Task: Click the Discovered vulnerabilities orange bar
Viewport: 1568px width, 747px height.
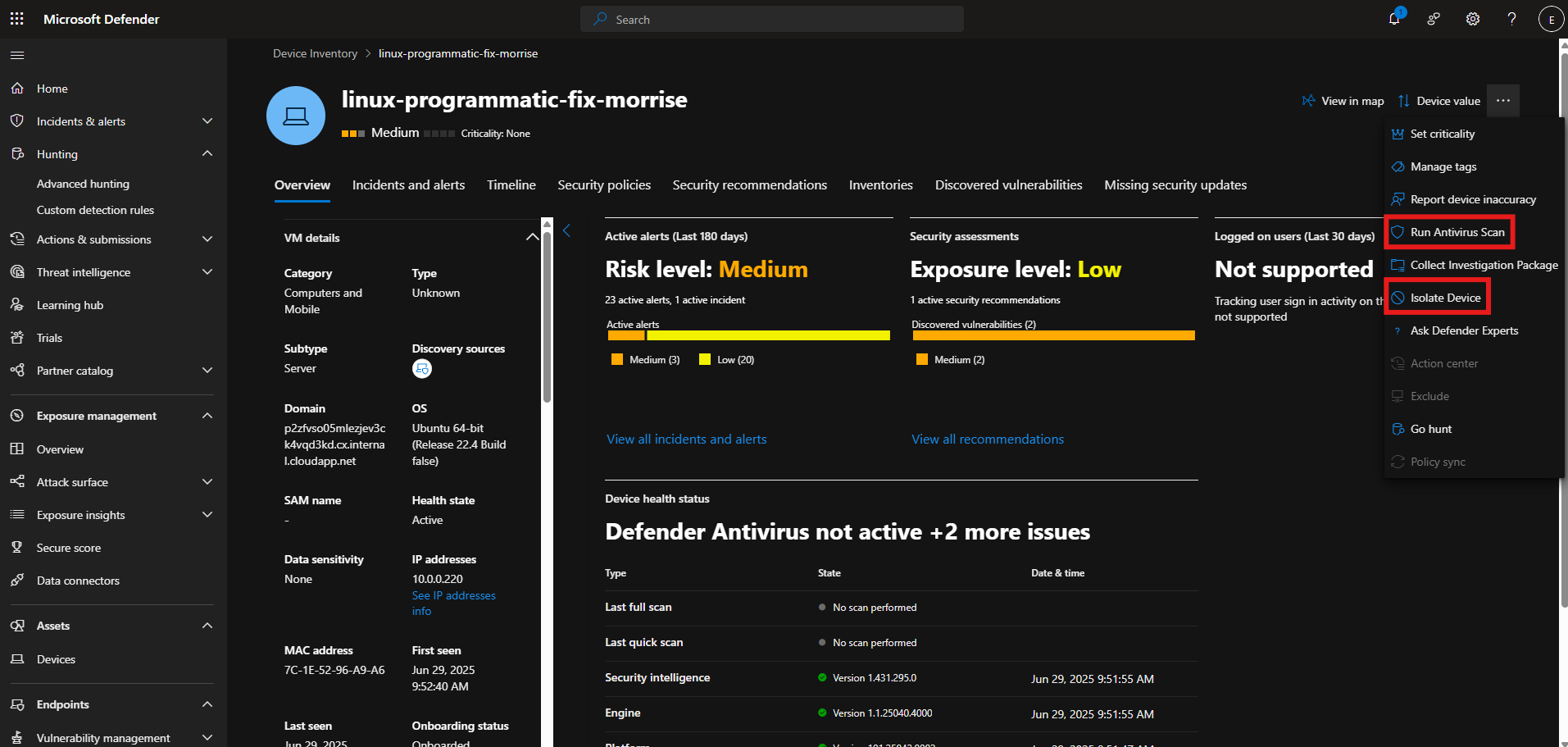Action: [1053, 335]
